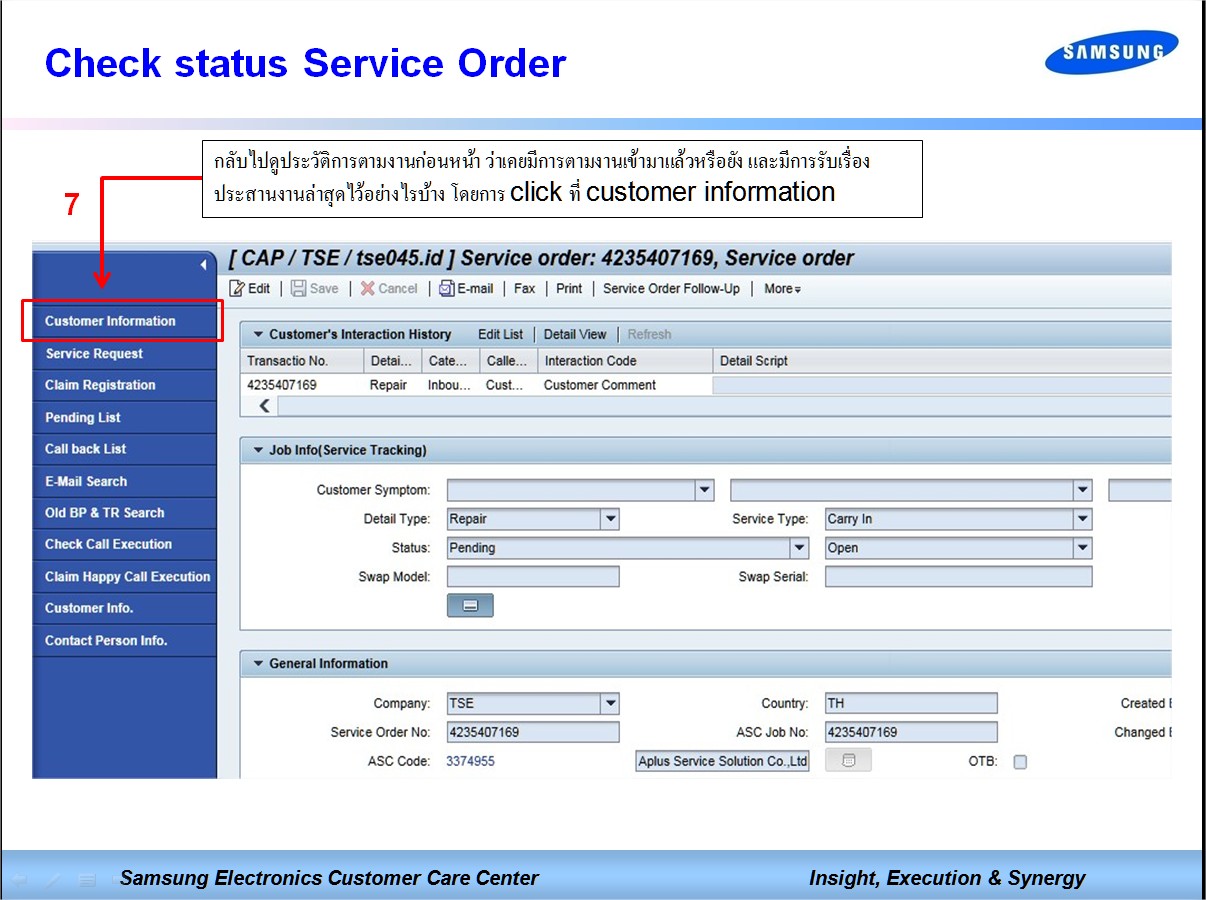Tick the OTB checkbox
Screen dimensions: 1206x900
coord(1020,762)
